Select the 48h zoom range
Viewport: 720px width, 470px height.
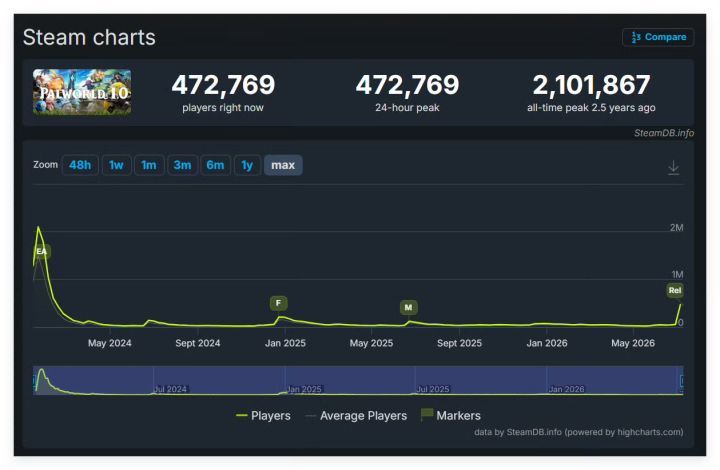tap(80, 165)
